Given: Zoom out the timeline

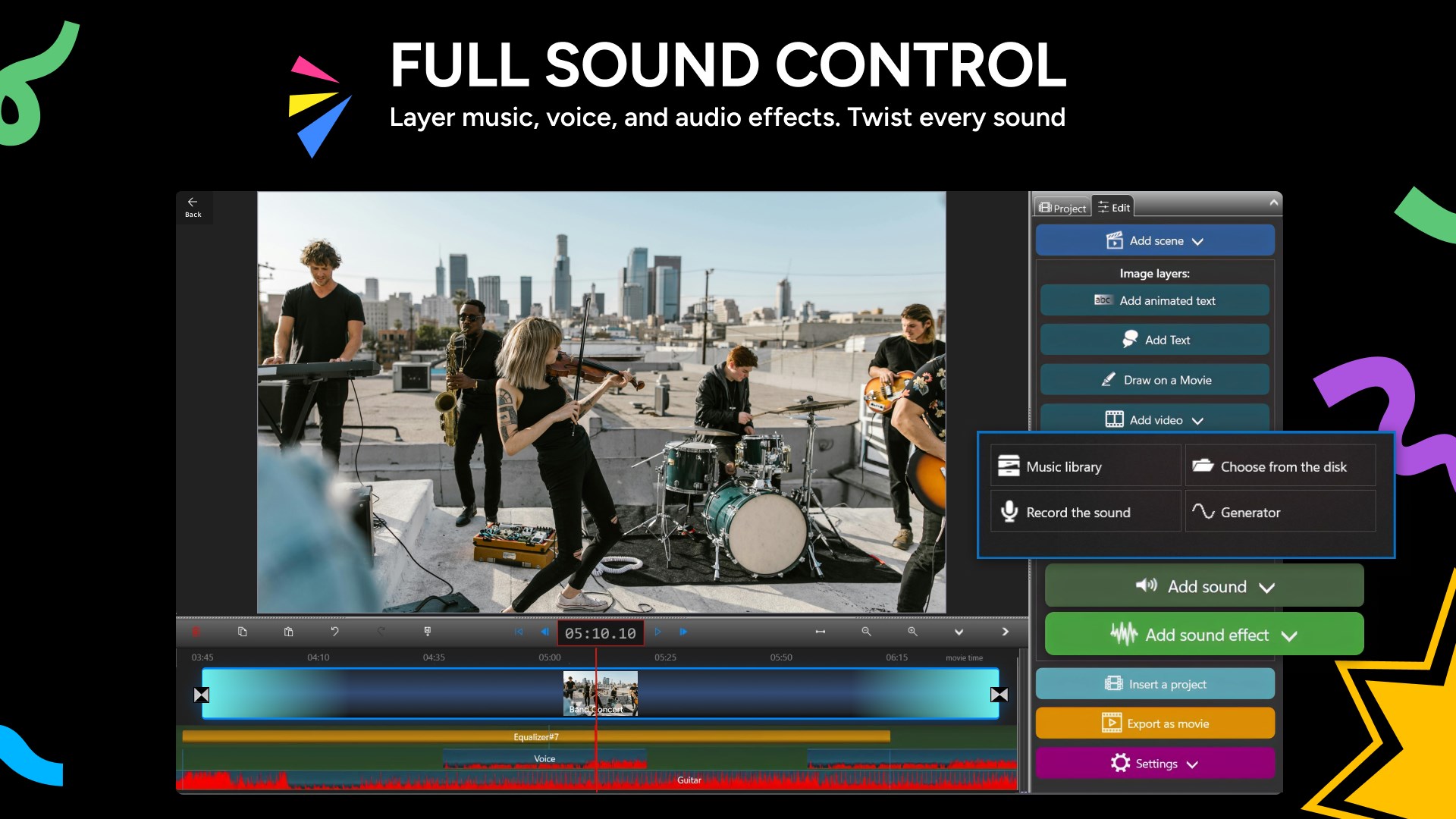Looking at the screenshot, I should [x=866, y=632].
